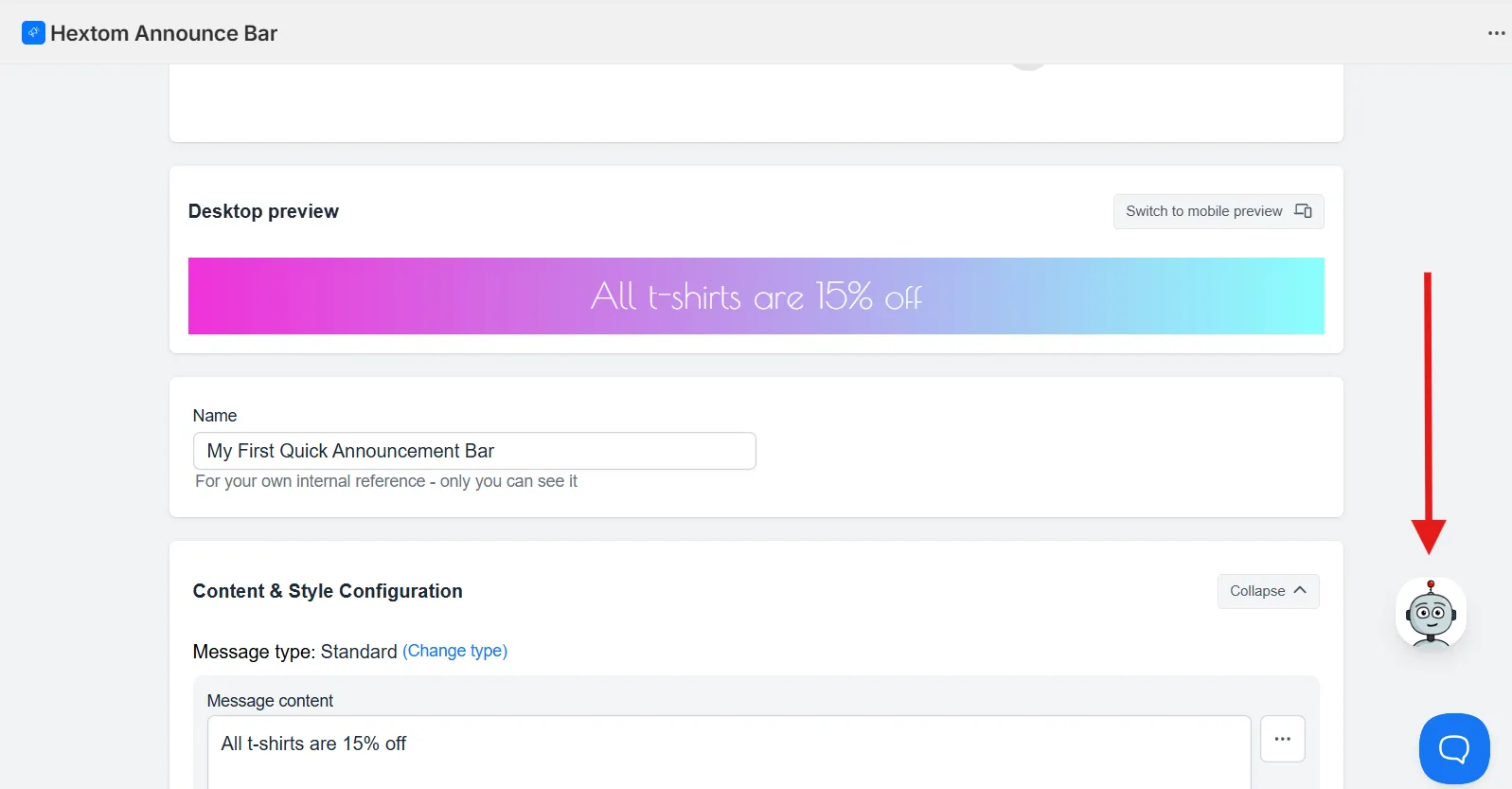
Task: Click the Hextom Announce Bar title
Action: point(164,33)
